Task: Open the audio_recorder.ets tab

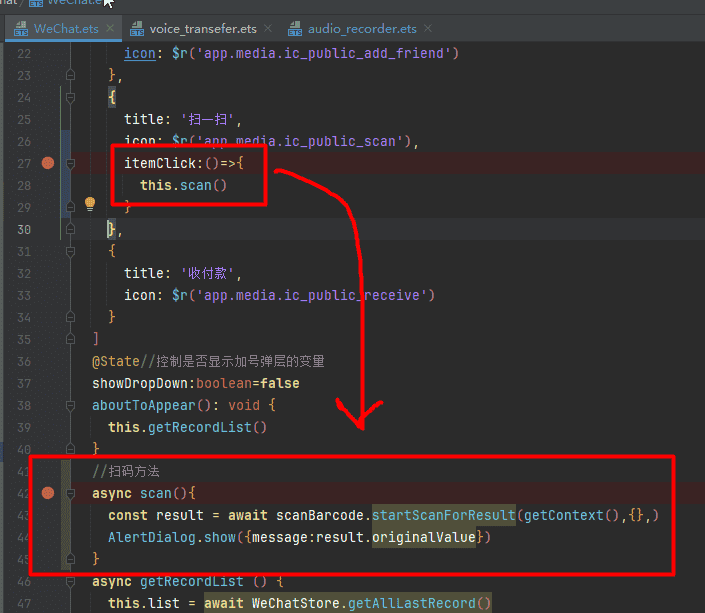Action: [x=362, y=29]
